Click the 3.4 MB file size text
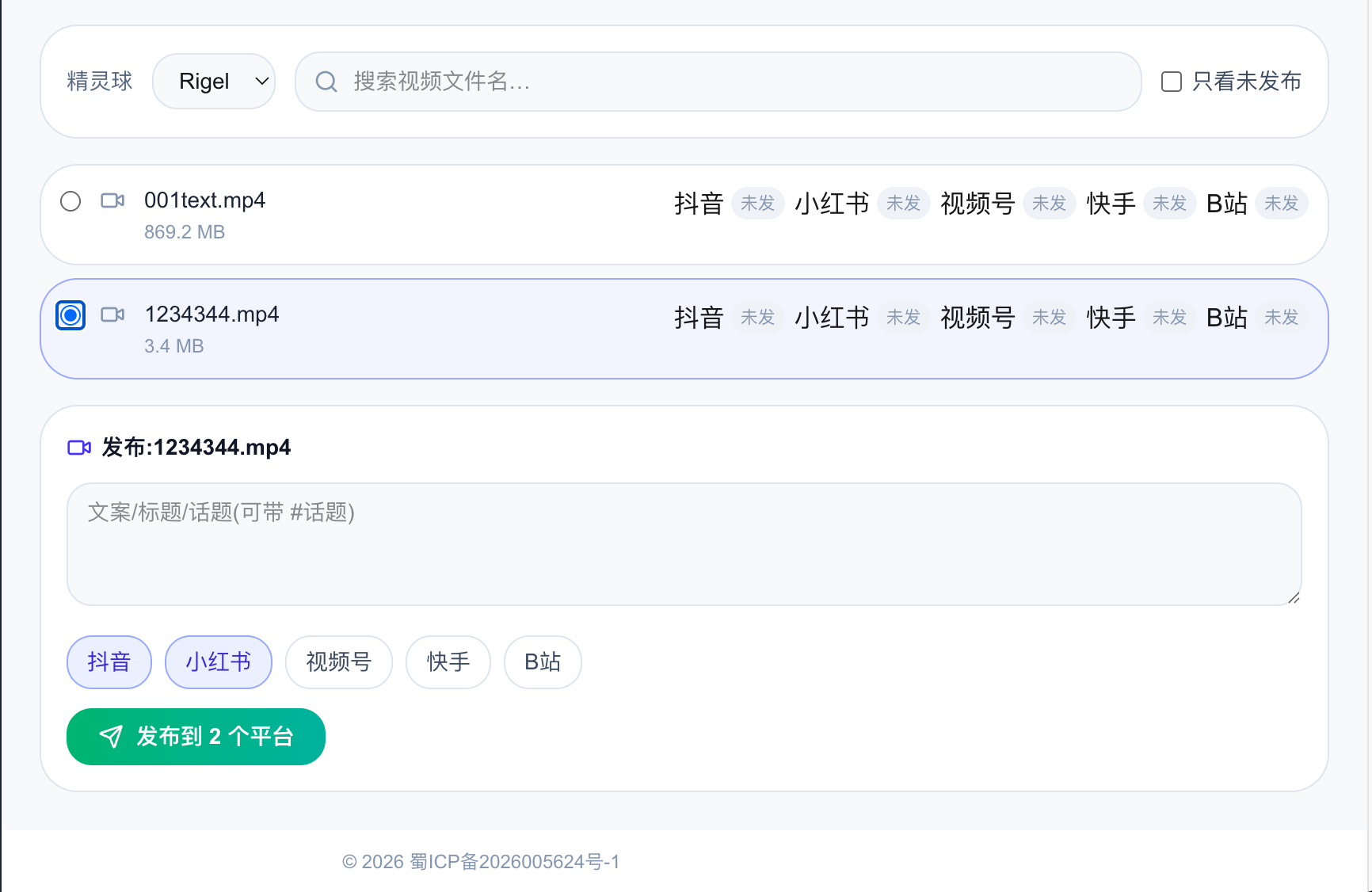Screen dimensions: 1372x892 coord(174,346)
